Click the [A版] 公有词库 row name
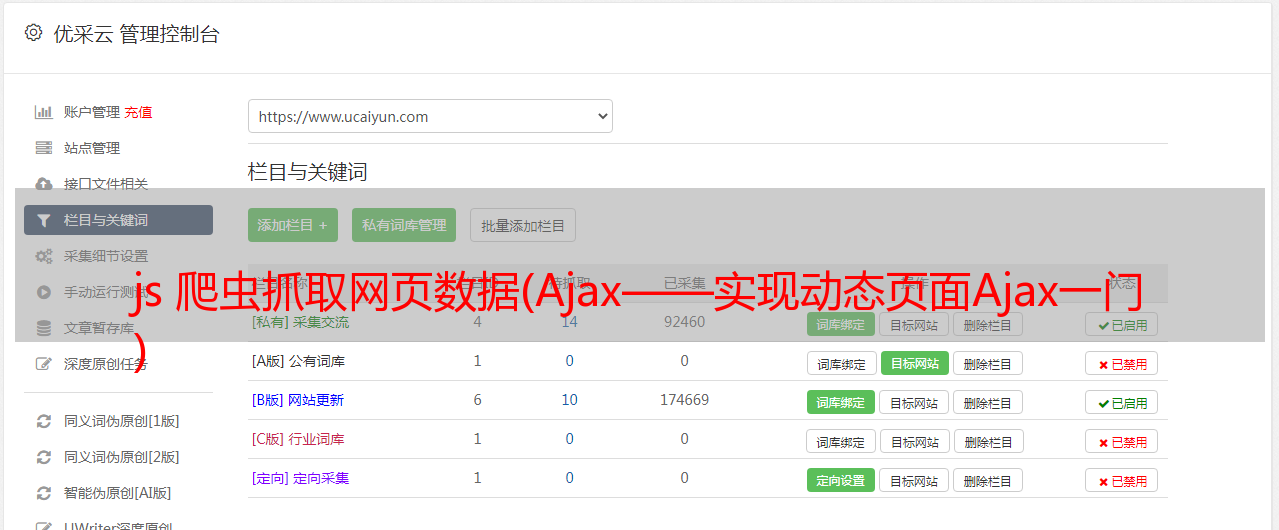The width and height of the screenshot is (1279, 530). click(x=298, y=361)
